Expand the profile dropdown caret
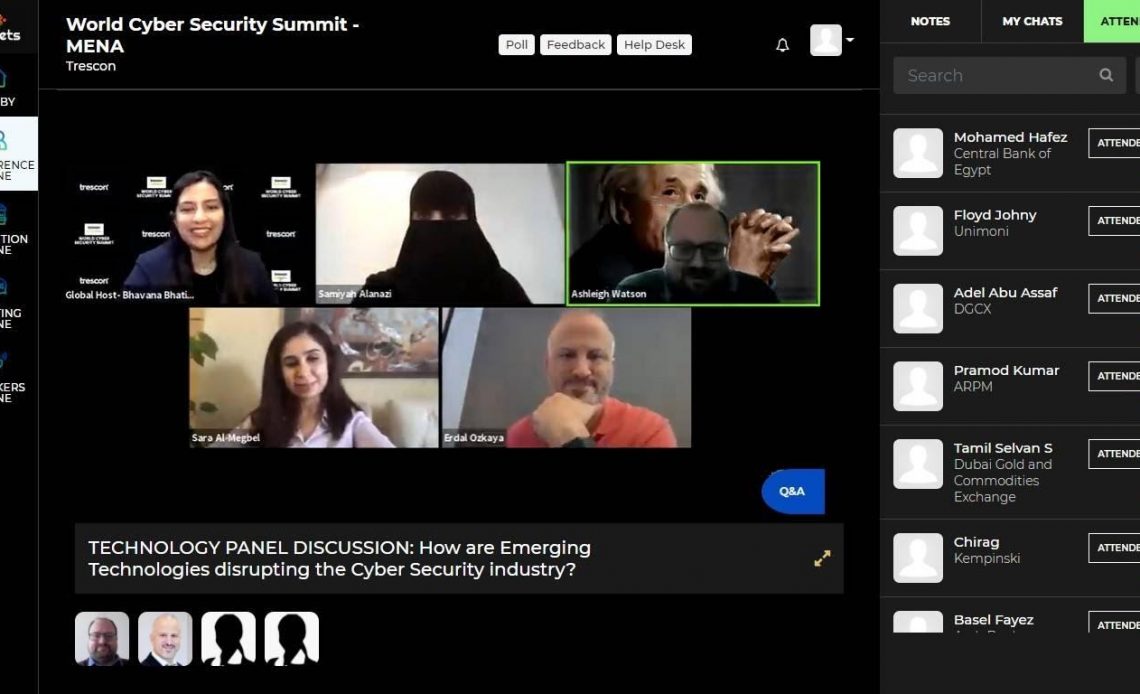Image resolution: width=1140 pixels, height=694 pixels. click(x=850, y=40)
